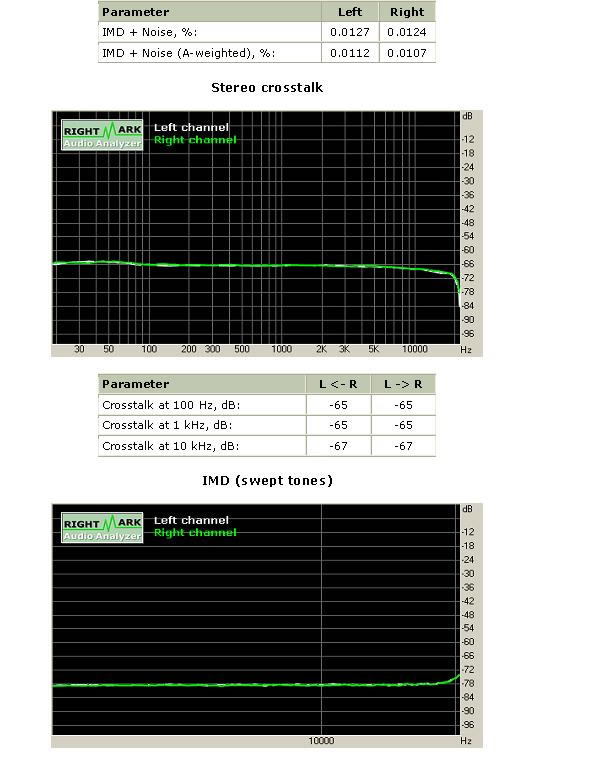604x763 pixels.
Task: Click the 0.0127 value in the Left column
Action: [349, 32]
